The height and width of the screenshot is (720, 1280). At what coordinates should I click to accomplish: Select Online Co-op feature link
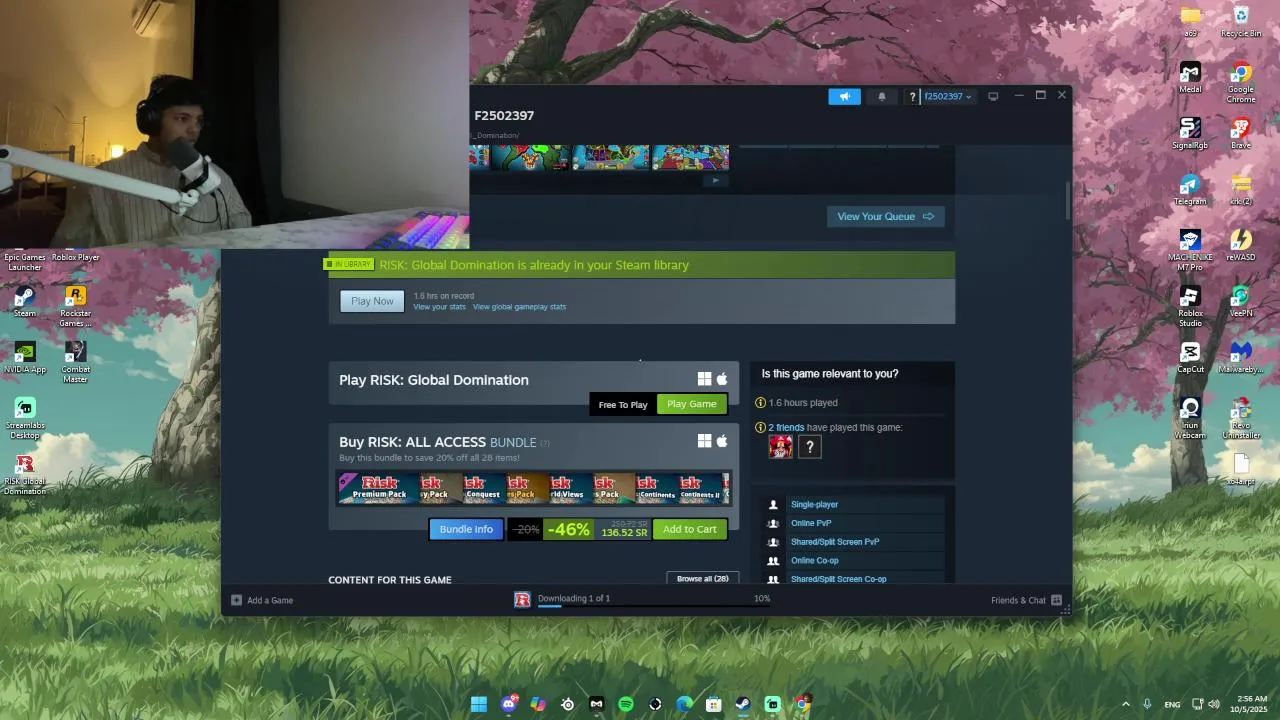coord(814,560)
